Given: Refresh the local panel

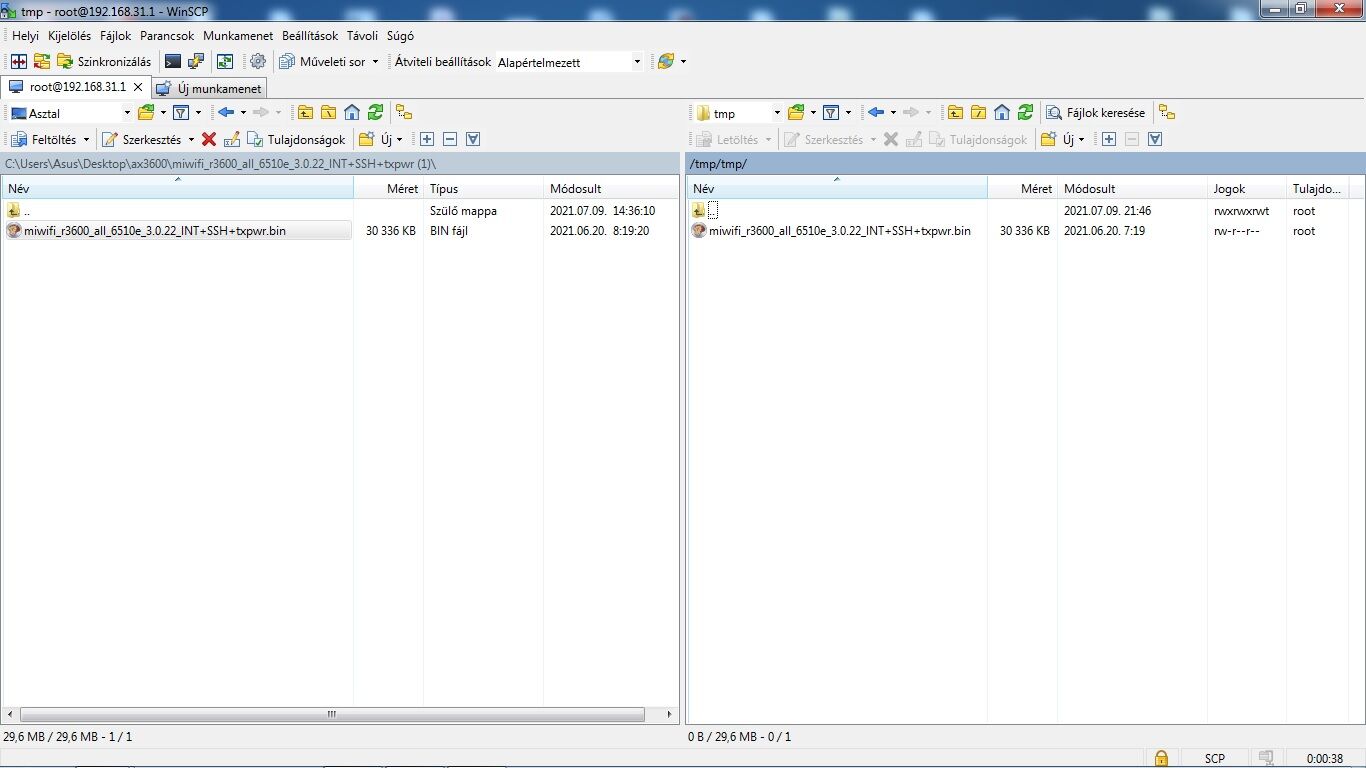Looking at the screenshot, I should point(375,113).
